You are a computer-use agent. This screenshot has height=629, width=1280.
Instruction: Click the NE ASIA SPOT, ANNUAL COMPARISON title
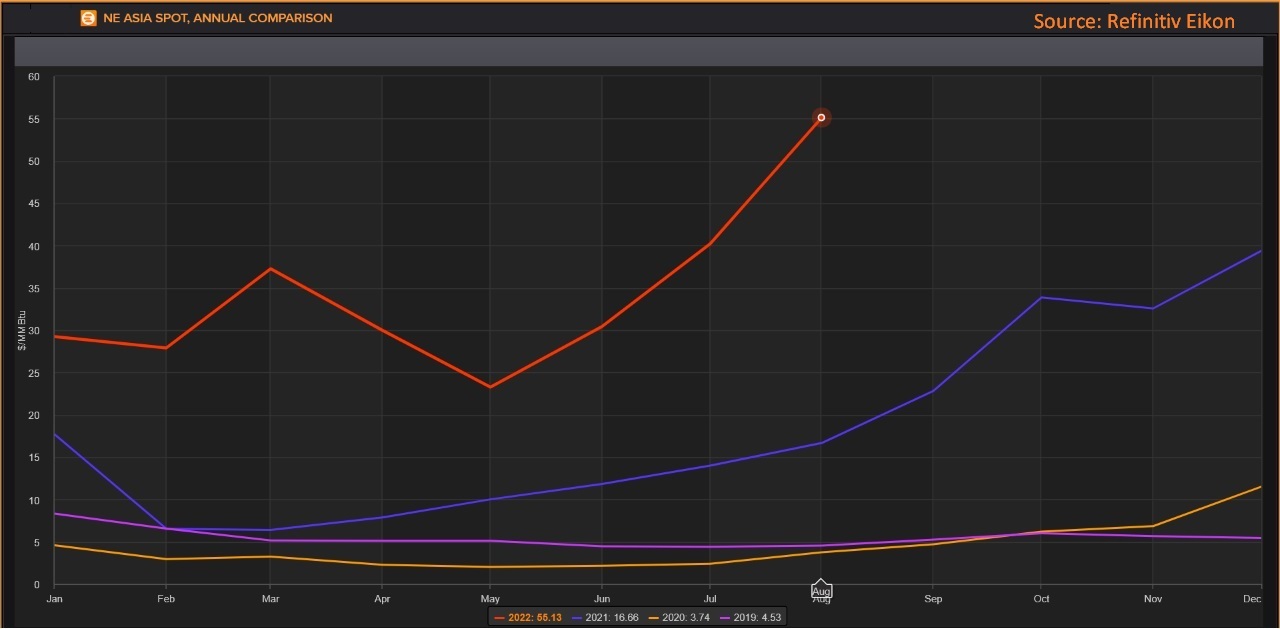pos(217,18)
